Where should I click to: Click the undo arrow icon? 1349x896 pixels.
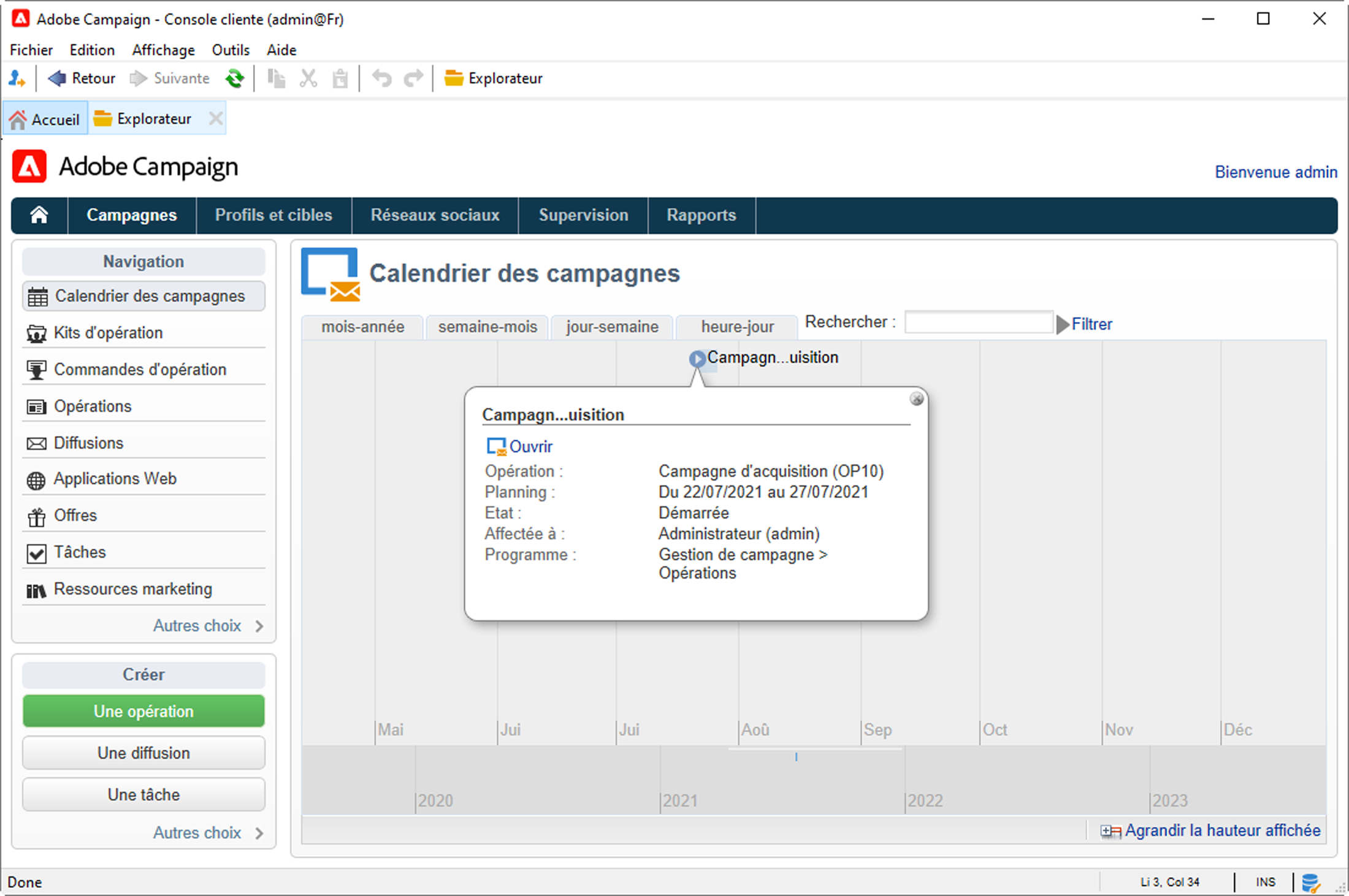pos(381,78)
